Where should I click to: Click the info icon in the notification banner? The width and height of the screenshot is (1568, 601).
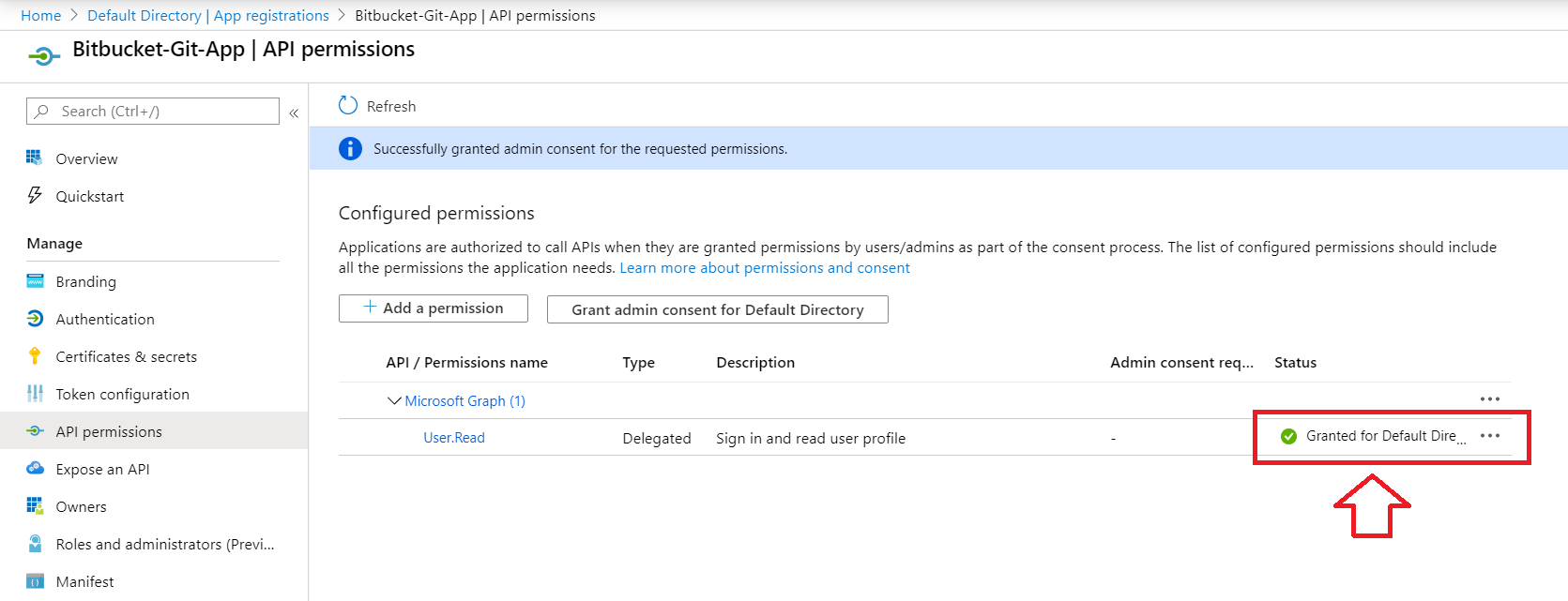point(350,148)
